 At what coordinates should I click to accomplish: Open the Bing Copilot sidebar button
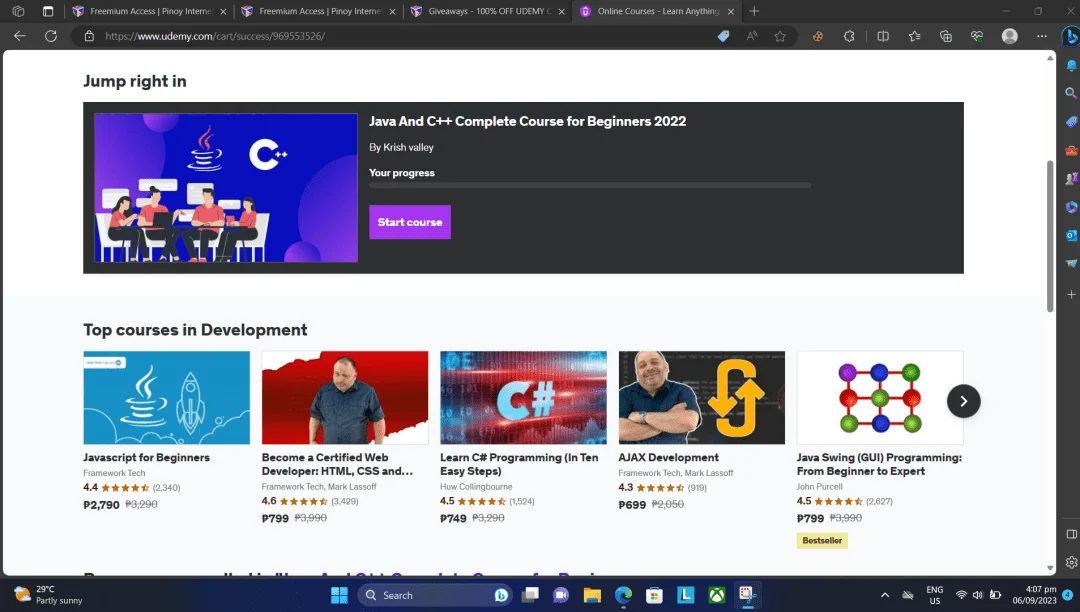pos(1070,36)
